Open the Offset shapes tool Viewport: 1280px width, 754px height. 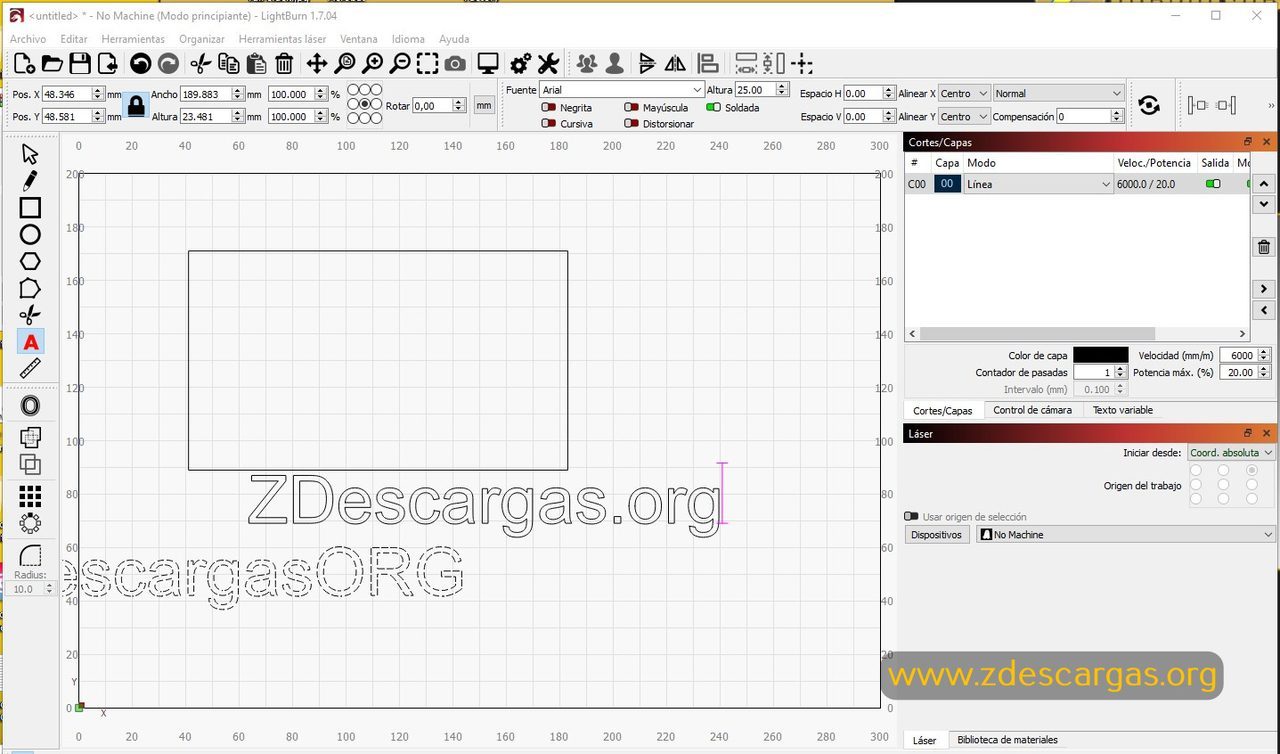[30, 406]
